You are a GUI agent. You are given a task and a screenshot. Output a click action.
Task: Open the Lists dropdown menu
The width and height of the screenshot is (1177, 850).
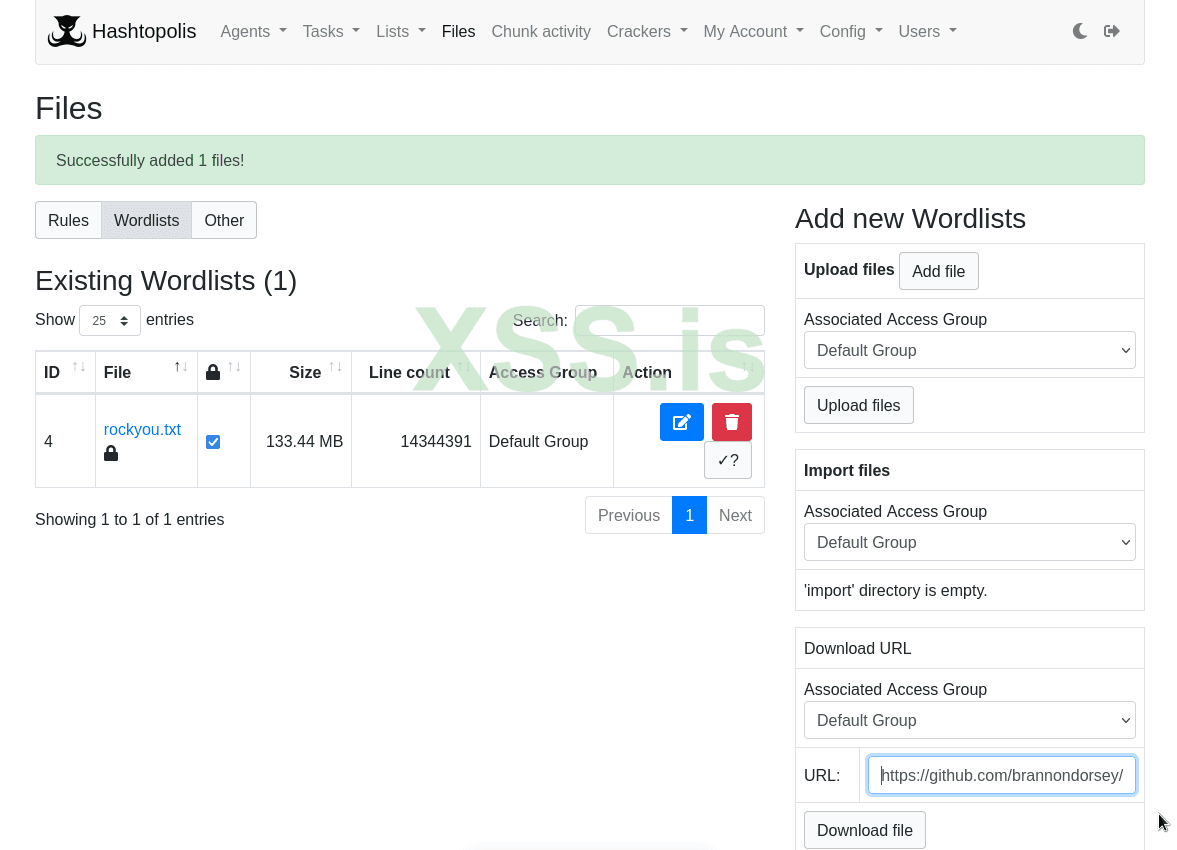click(401, 32)
